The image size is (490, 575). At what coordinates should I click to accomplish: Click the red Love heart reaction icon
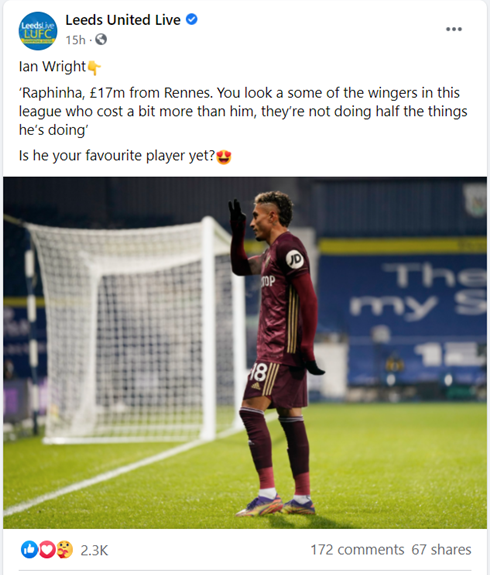[x=46, y=550]
